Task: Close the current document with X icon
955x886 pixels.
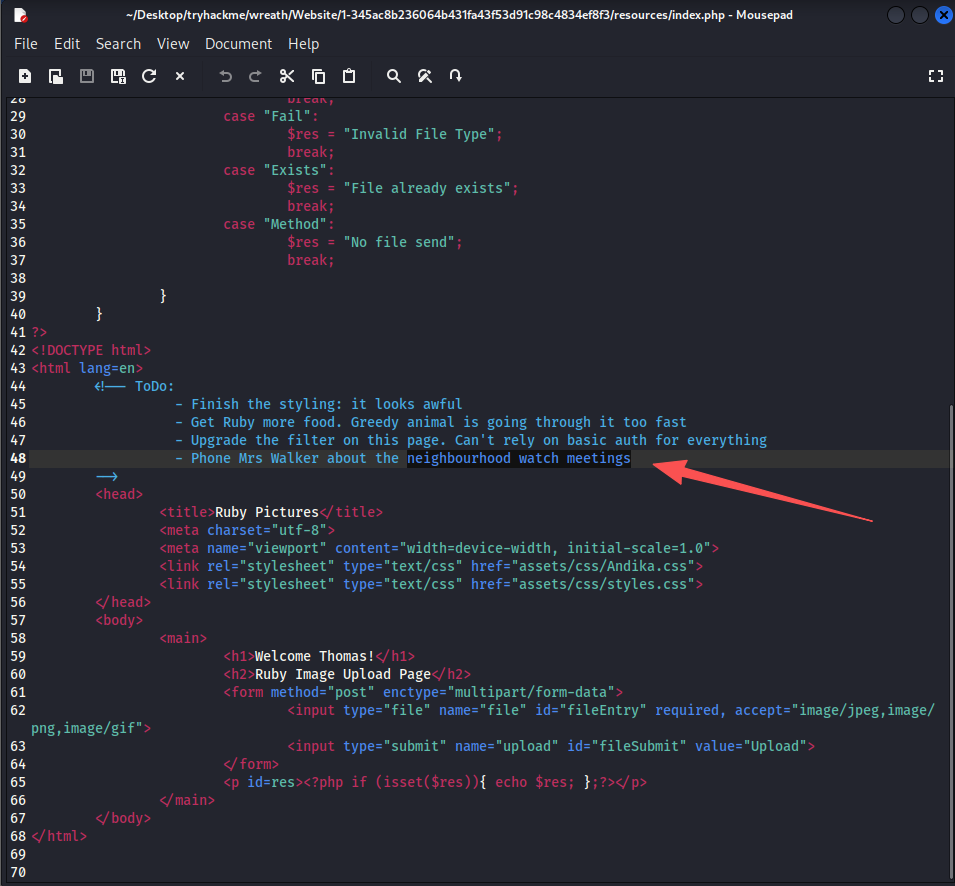Action: pyautogui.click(x=180, y=76)
